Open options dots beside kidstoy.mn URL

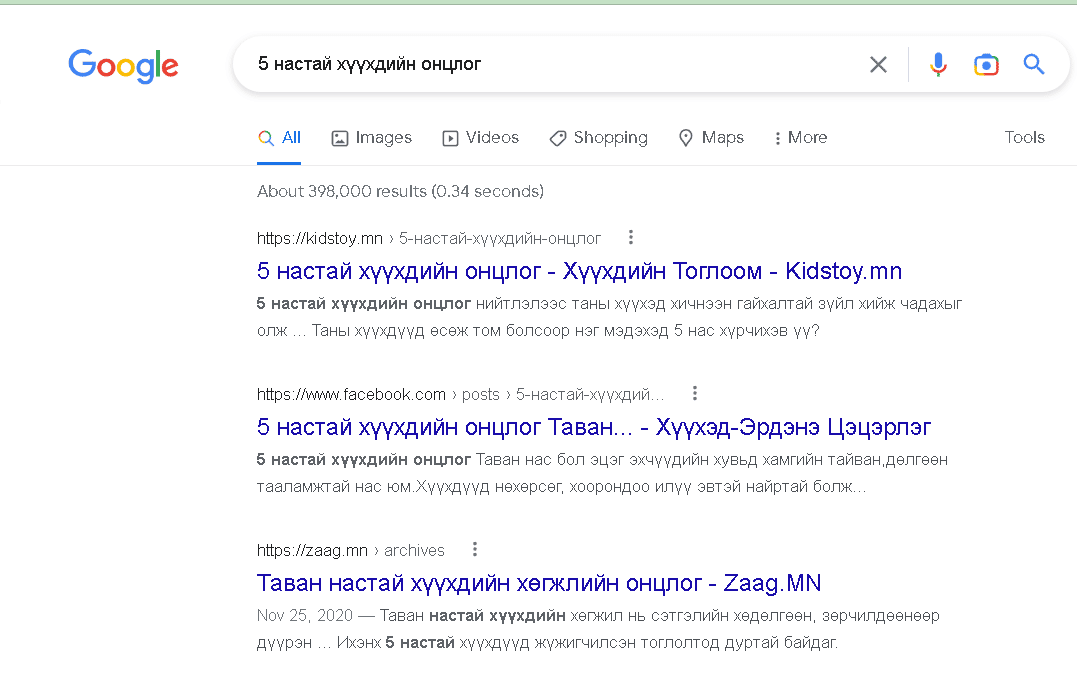tap(631, 238)
